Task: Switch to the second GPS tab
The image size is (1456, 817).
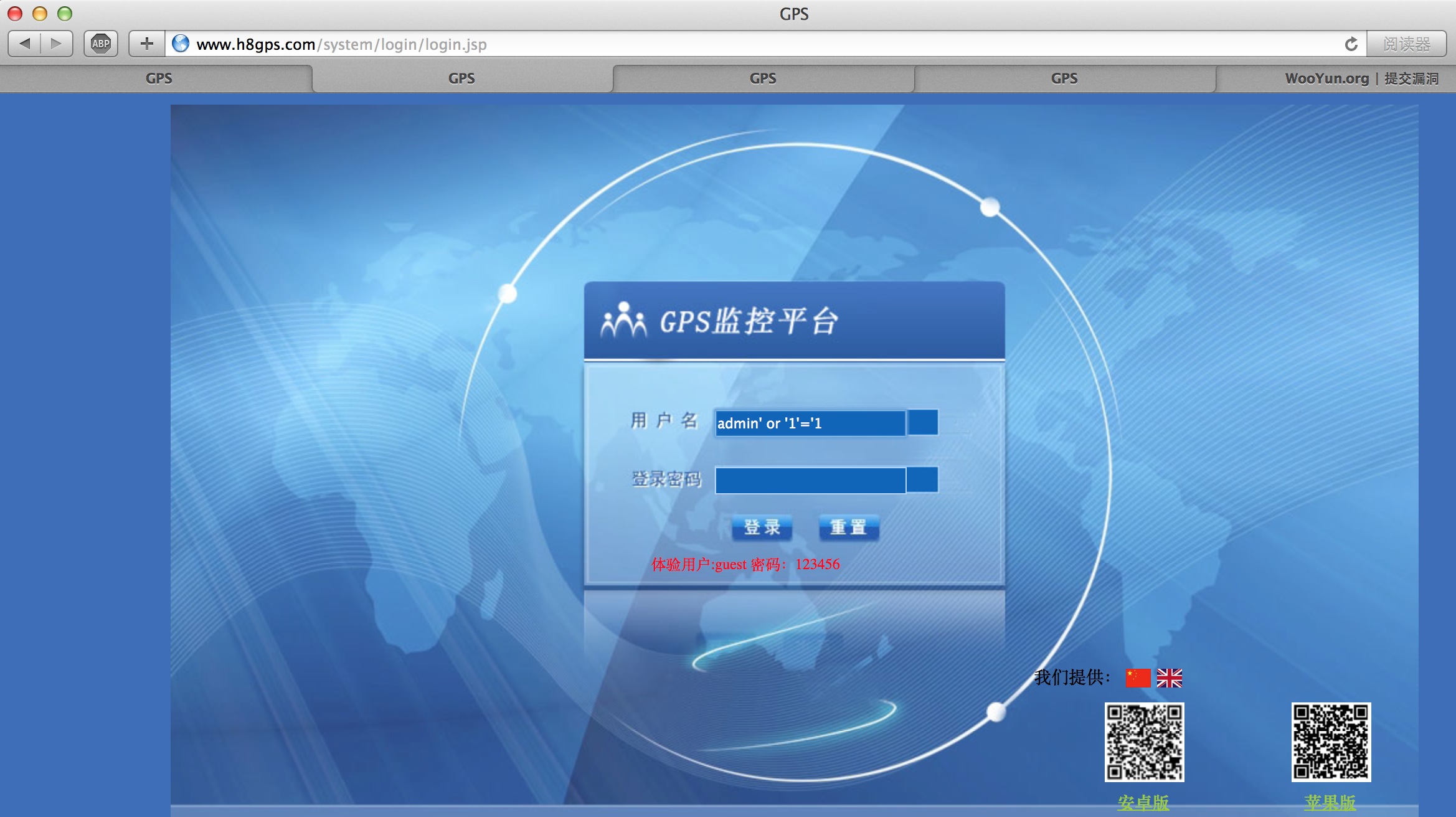Action: coord(461,78)
